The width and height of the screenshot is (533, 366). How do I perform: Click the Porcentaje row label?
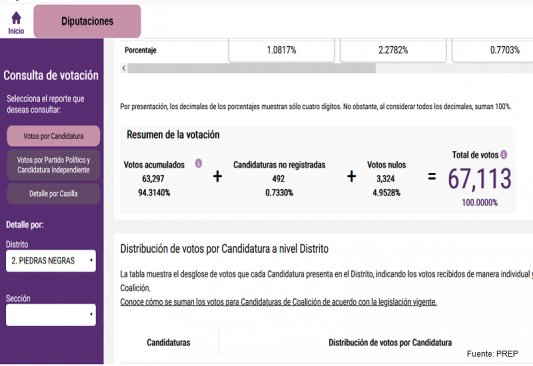pos(140,50)
